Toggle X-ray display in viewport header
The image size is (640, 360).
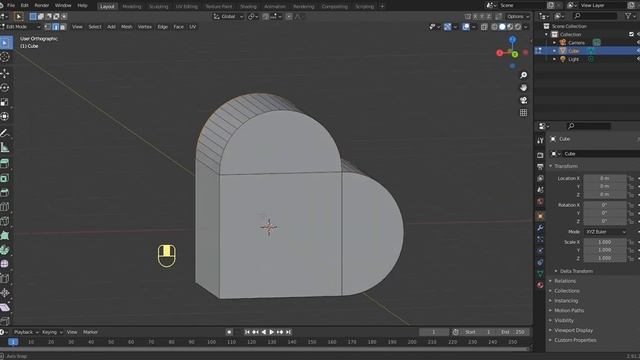(x=484, y=27)
